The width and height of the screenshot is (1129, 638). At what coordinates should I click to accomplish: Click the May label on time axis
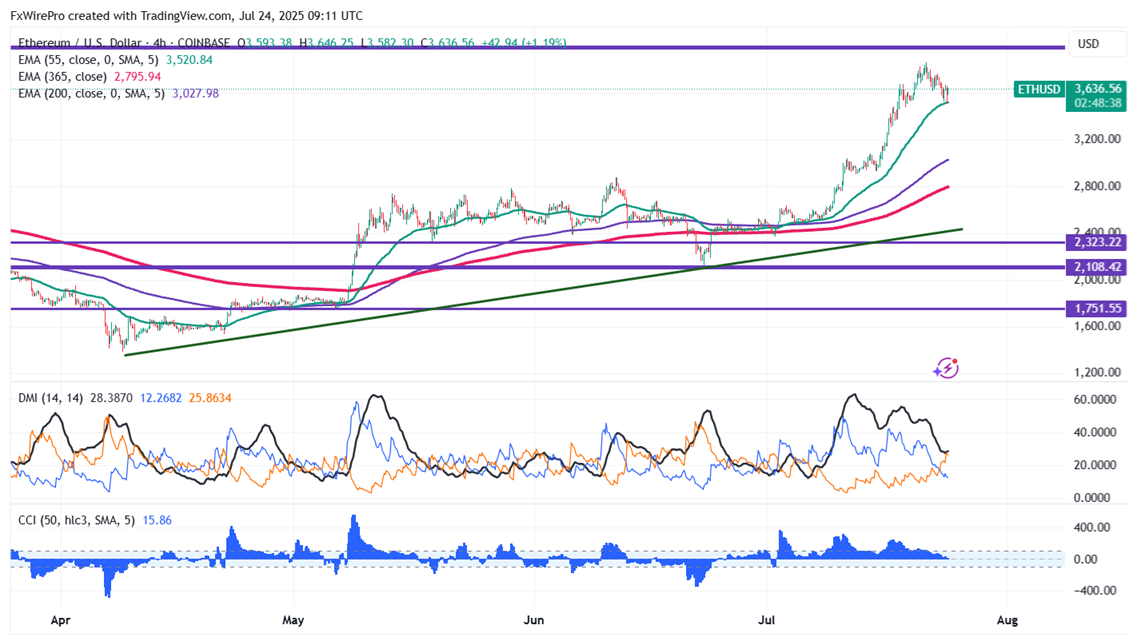coord(293,620)
